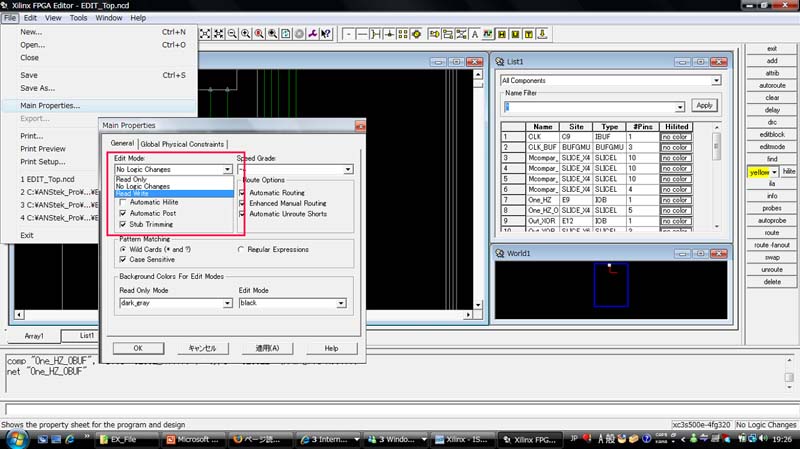Viewport: 800px width, 449px height.
Task: Click the short dash line display icon
Action: [348, 34]
